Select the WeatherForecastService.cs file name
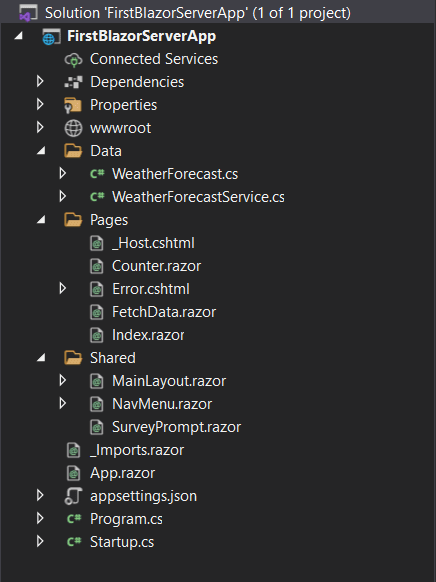436x582 pixels. (199, 197)
